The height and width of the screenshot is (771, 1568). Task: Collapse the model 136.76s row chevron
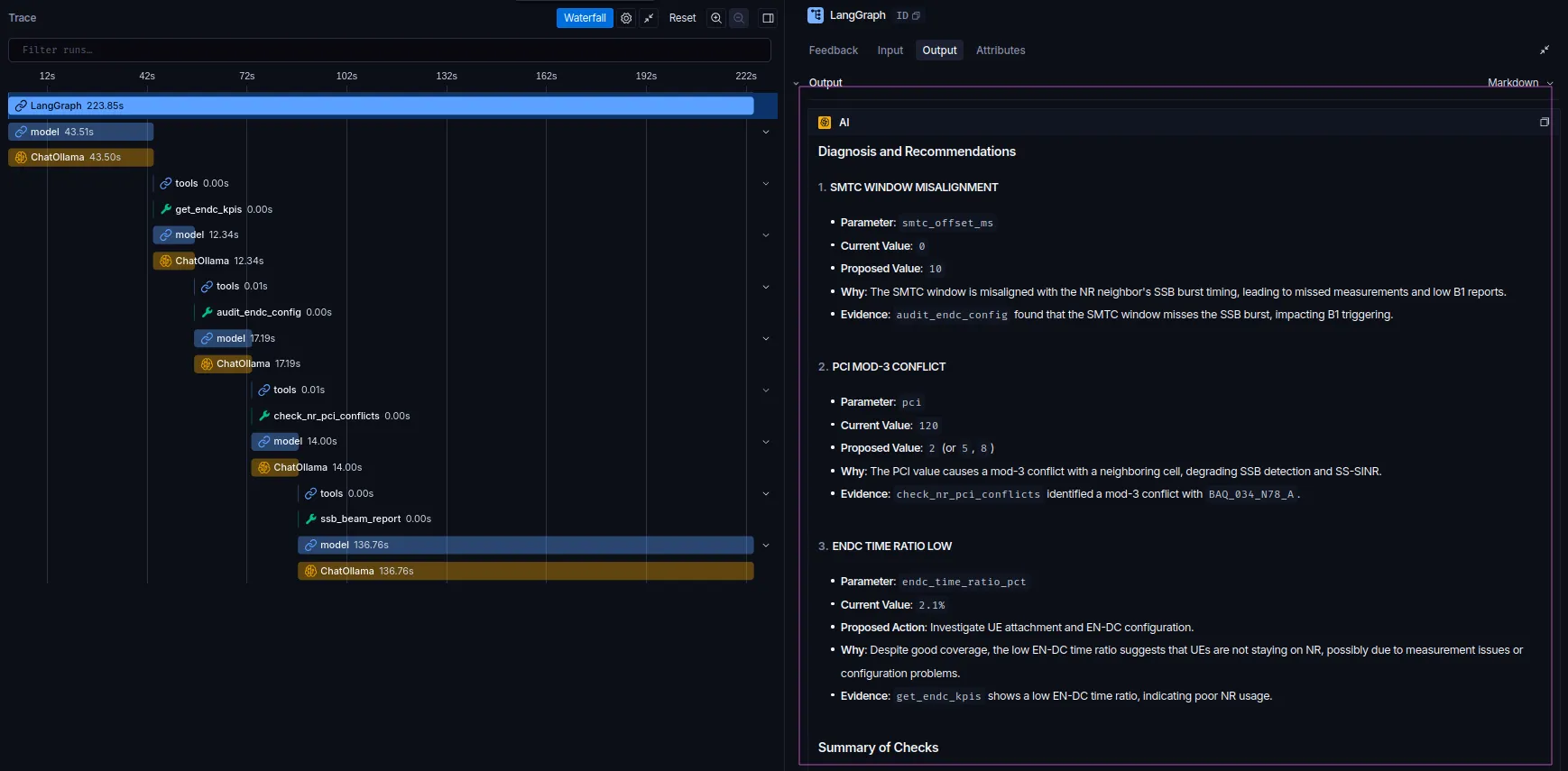pos(766,545)
